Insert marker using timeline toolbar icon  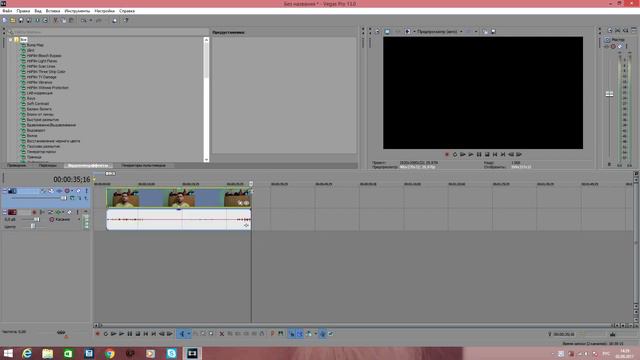coord(273,334)
